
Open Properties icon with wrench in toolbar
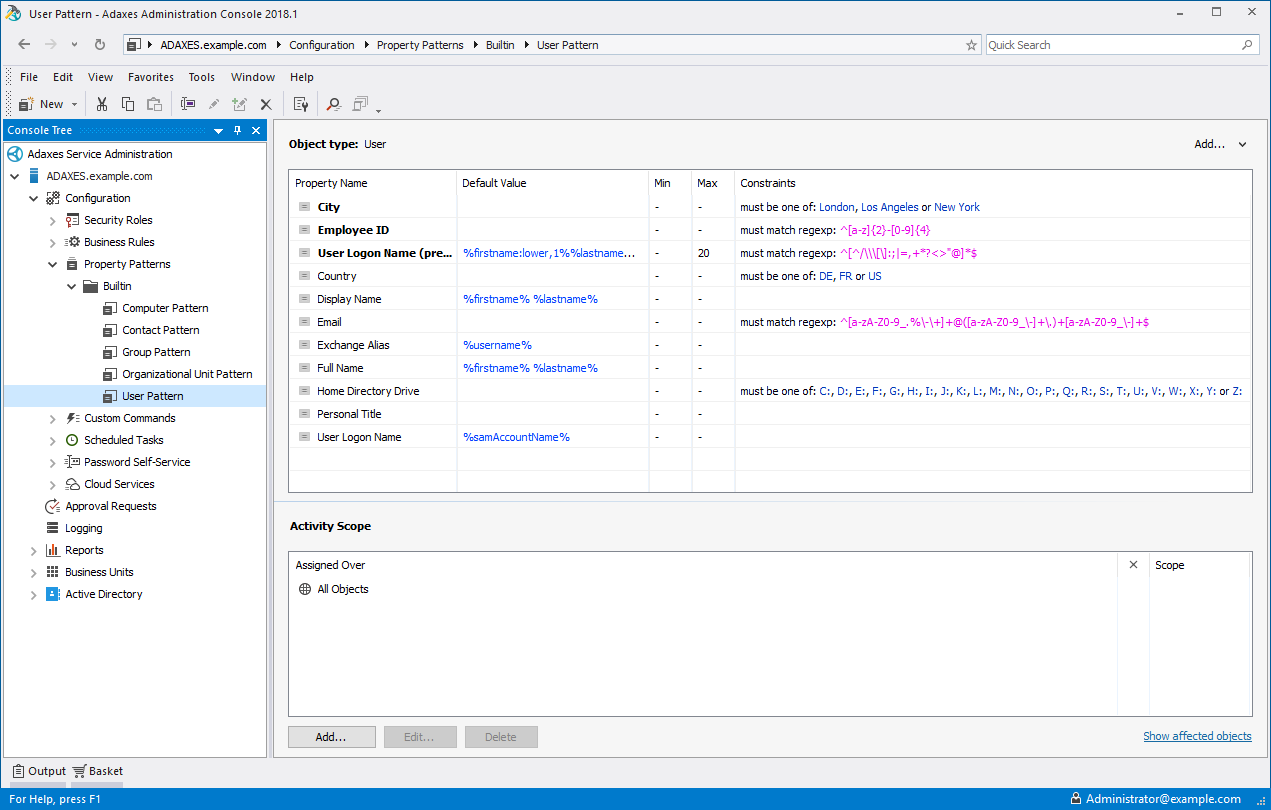pos(301,104)
